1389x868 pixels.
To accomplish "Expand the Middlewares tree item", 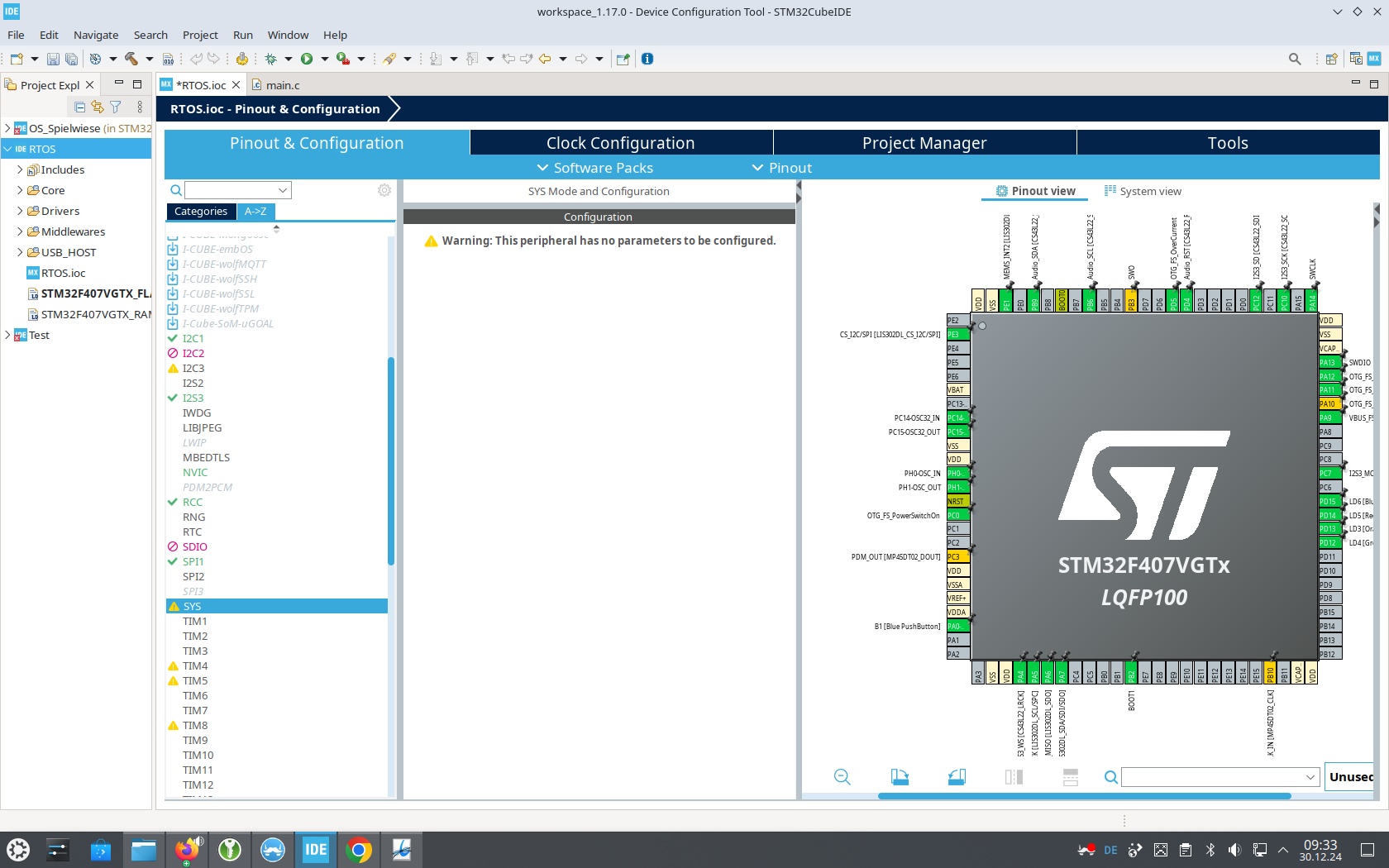I will pyautogui.click(x=21, y=231).
